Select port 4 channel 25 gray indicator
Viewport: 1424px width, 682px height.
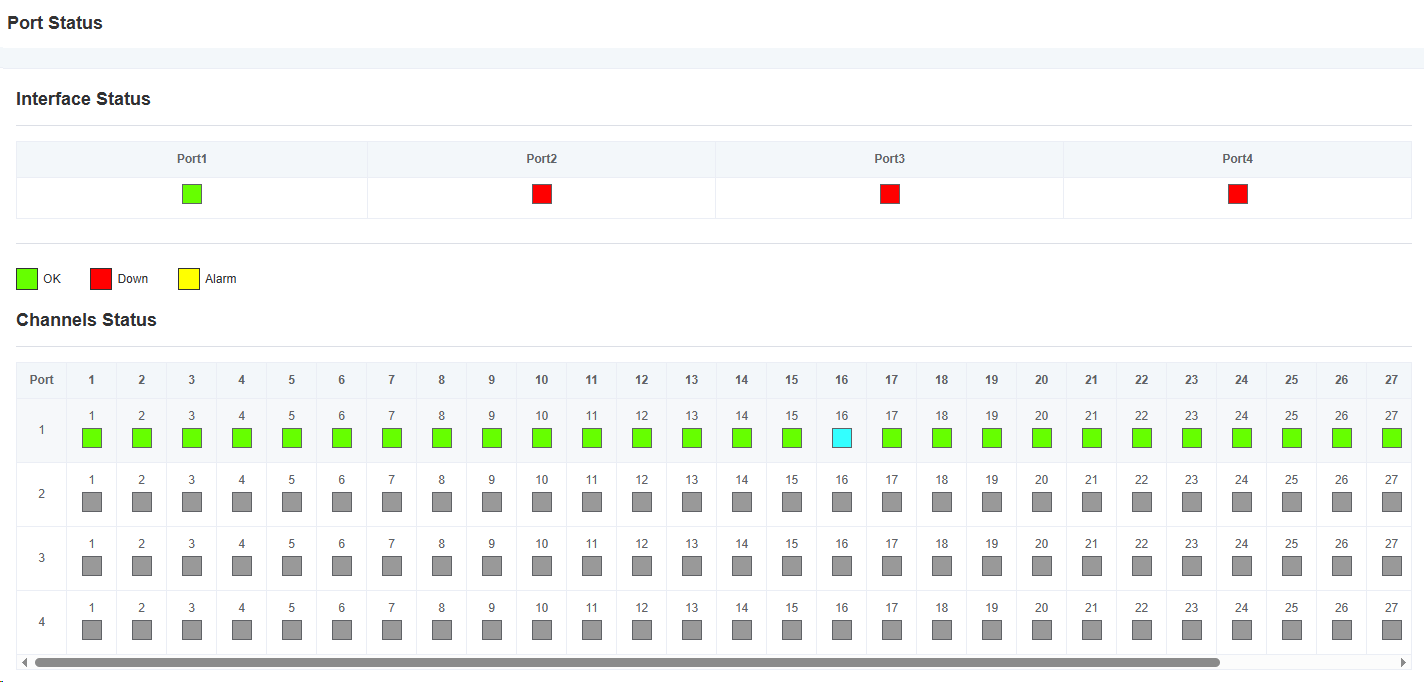1292,630
